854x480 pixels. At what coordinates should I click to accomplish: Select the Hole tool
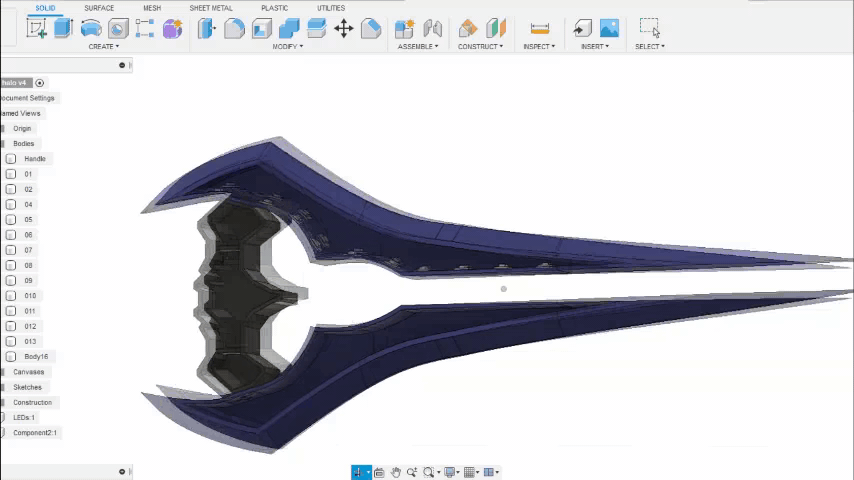[x=118, y=28]
